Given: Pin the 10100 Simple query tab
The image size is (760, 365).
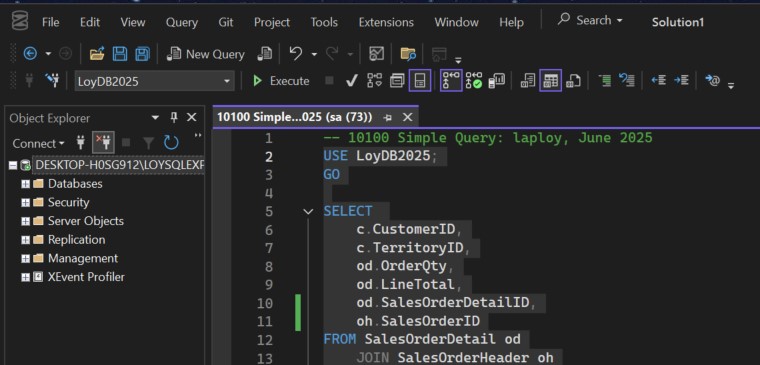Looking at the screenshot, I should pos(387,117).
